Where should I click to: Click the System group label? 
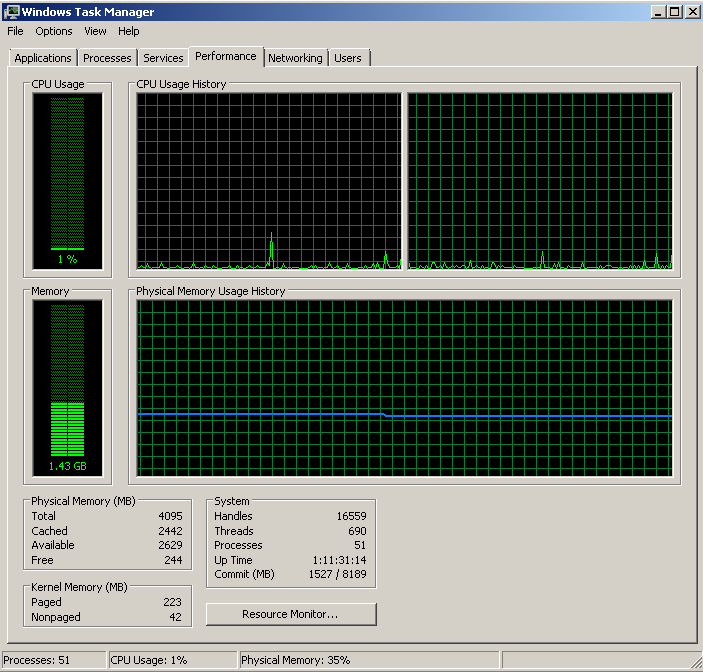(x=231, y=501)
